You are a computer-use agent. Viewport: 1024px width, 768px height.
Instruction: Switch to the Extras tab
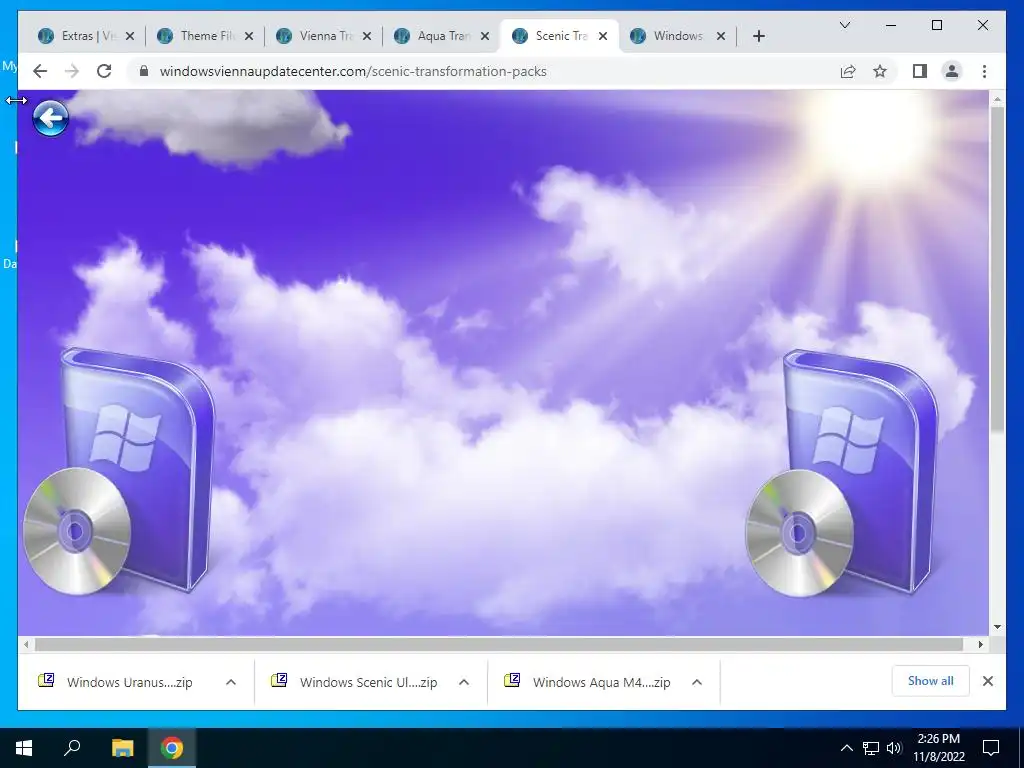tap(86, 36)
